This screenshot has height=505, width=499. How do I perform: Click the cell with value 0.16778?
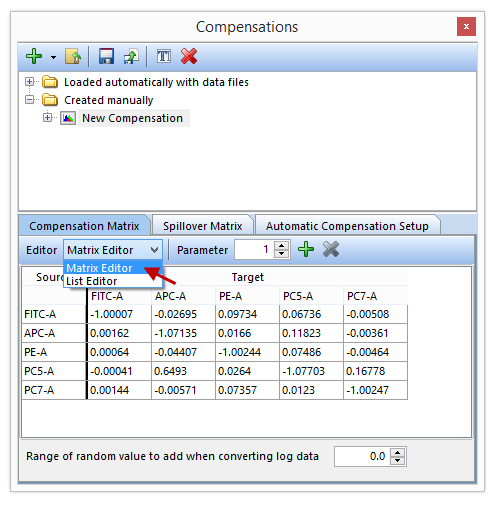375,371
